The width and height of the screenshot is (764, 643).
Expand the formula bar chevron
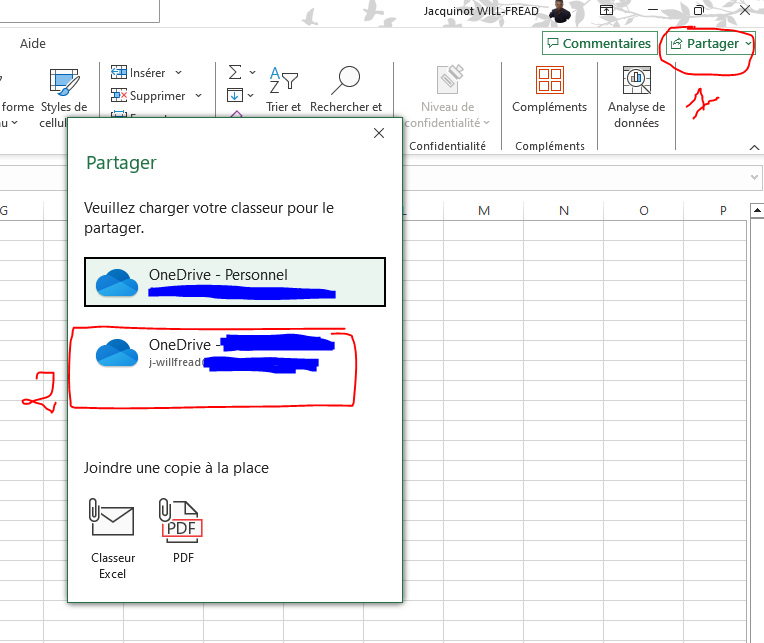point(754,177)
